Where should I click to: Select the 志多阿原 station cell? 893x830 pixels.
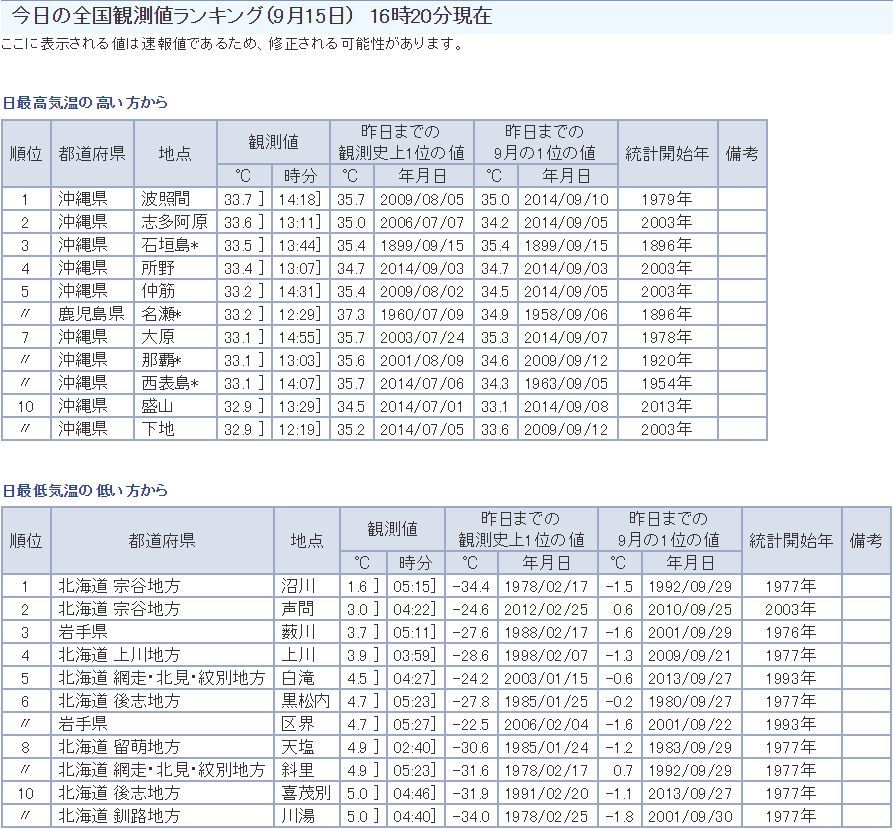174,222
